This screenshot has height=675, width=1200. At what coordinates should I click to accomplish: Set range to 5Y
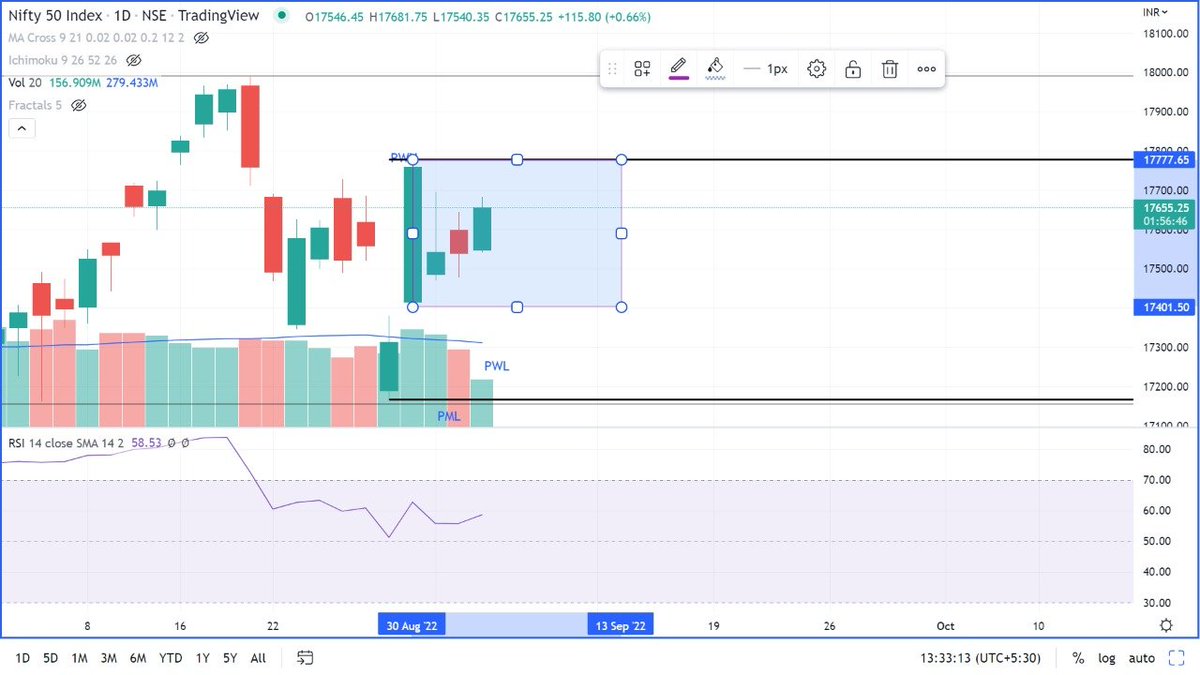pyautogui.click(x=230, y=658)
